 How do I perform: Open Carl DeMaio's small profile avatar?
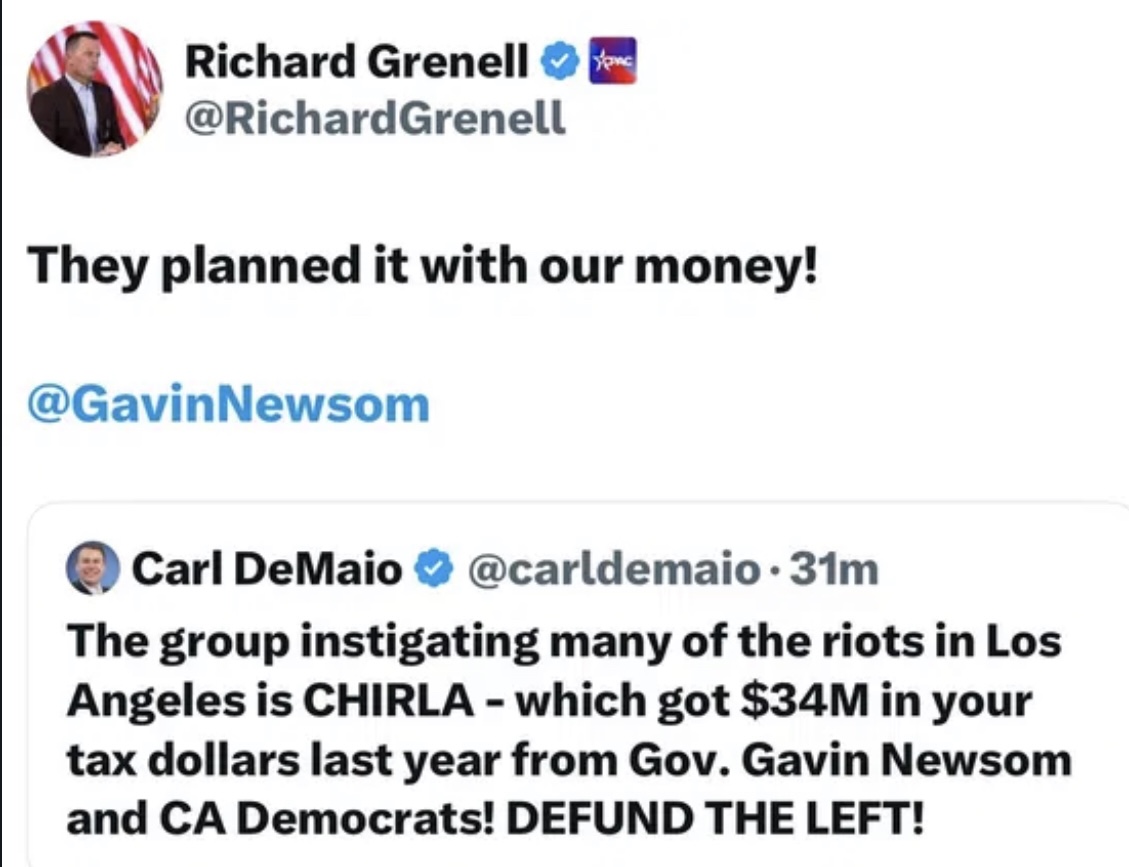(91, 570)
